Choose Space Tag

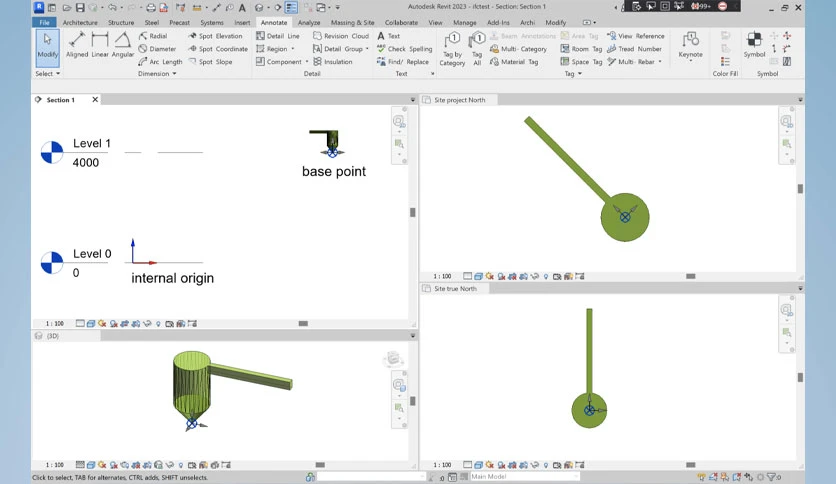581,62
